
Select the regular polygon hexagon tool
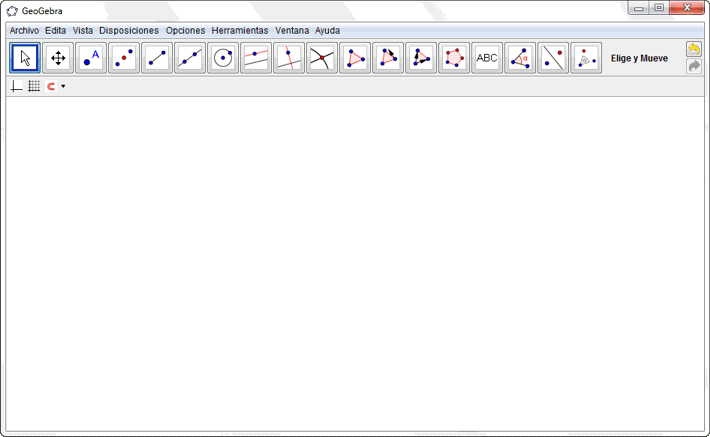[454, 58]
